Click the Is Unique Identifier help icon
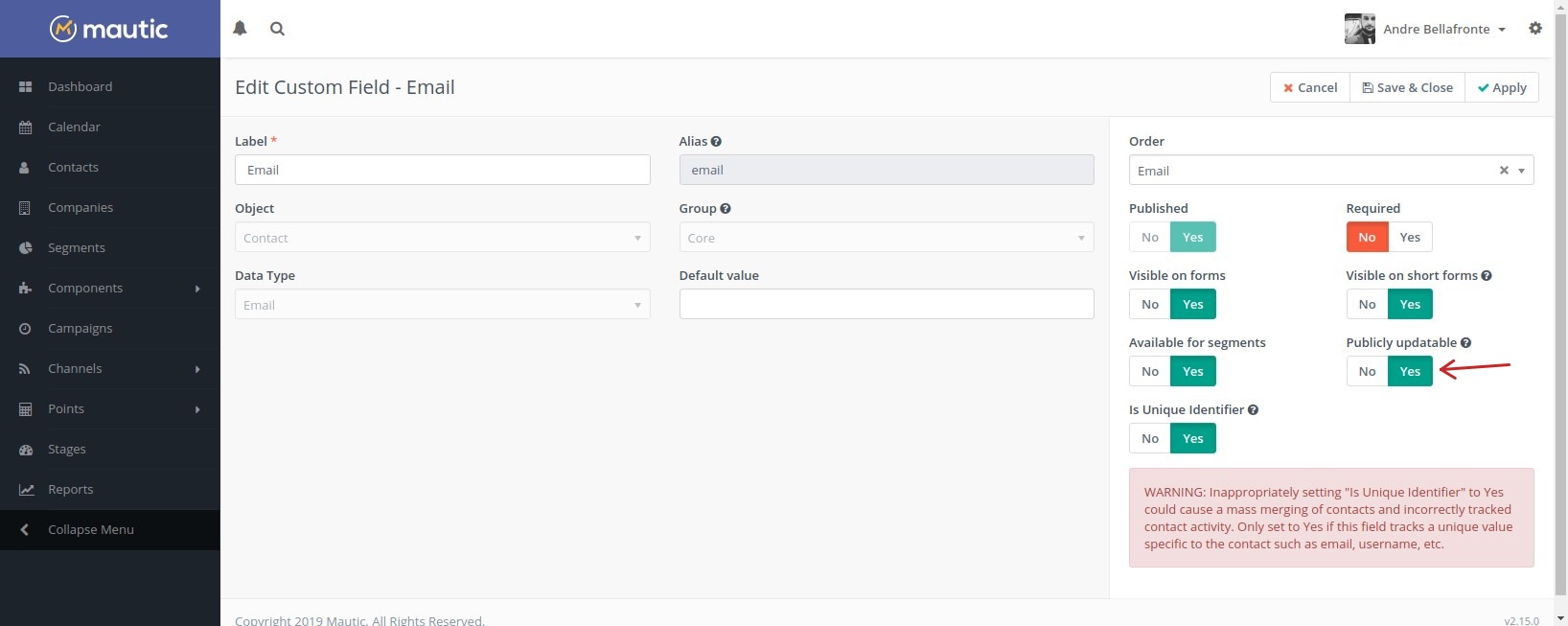 click(1253, 410)
